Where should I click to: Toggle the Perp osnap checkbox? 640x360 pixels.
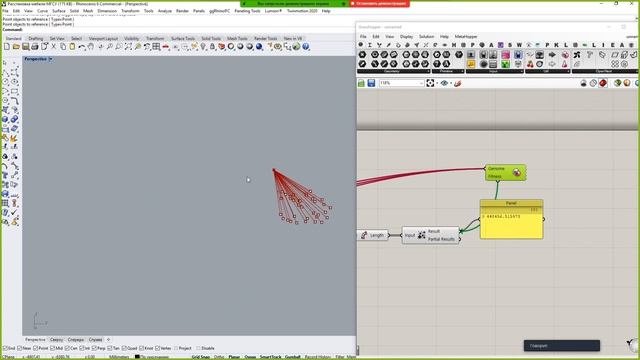pos(95,348)
